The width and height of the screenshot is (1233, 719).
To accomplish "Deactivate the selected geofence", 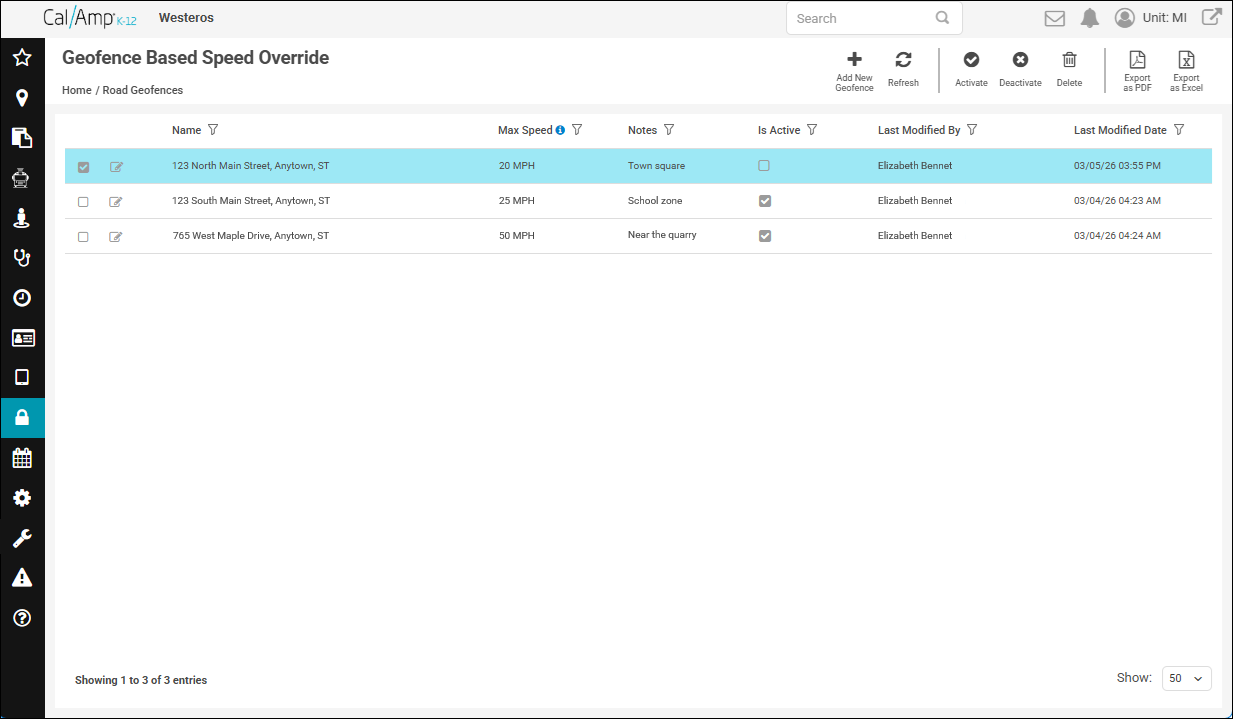I will [x=1020, y=70].
